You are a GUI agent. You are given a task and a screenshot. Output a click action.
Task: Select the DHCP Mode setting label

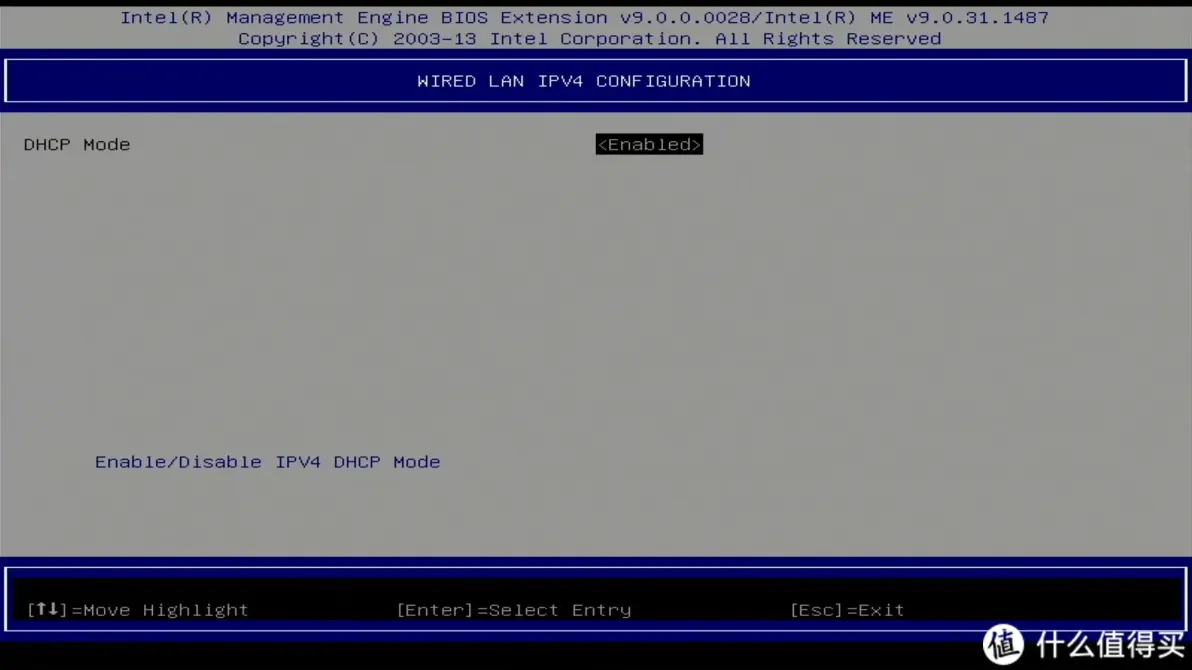click(x=77, y=145)
